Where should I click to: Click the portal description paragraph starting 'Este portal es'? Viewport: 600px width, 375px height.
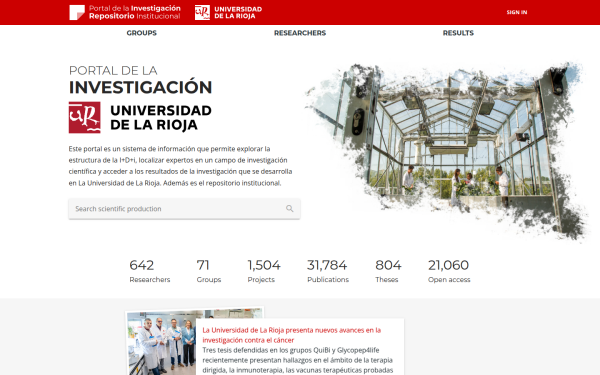[181, 166]
